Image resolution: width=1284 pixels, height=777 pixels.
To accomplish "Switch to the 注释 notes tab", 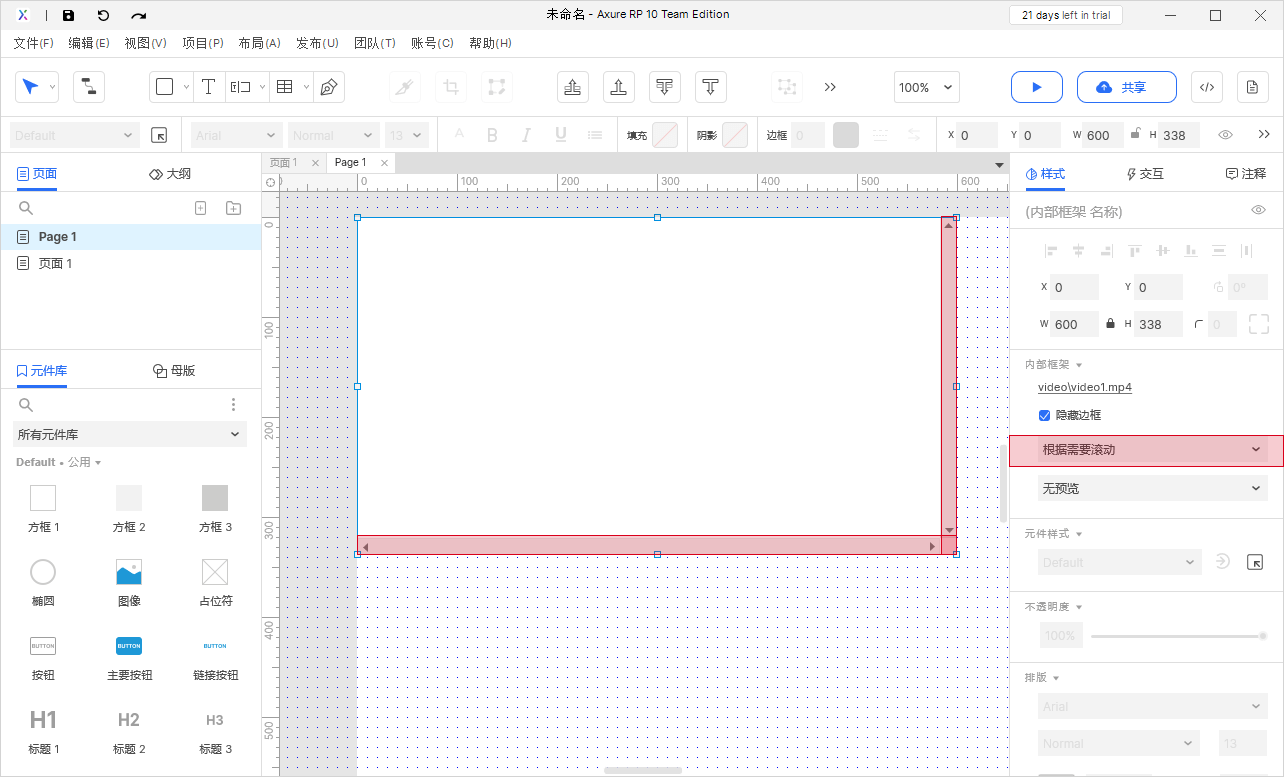I will (x=1246, y=174).
